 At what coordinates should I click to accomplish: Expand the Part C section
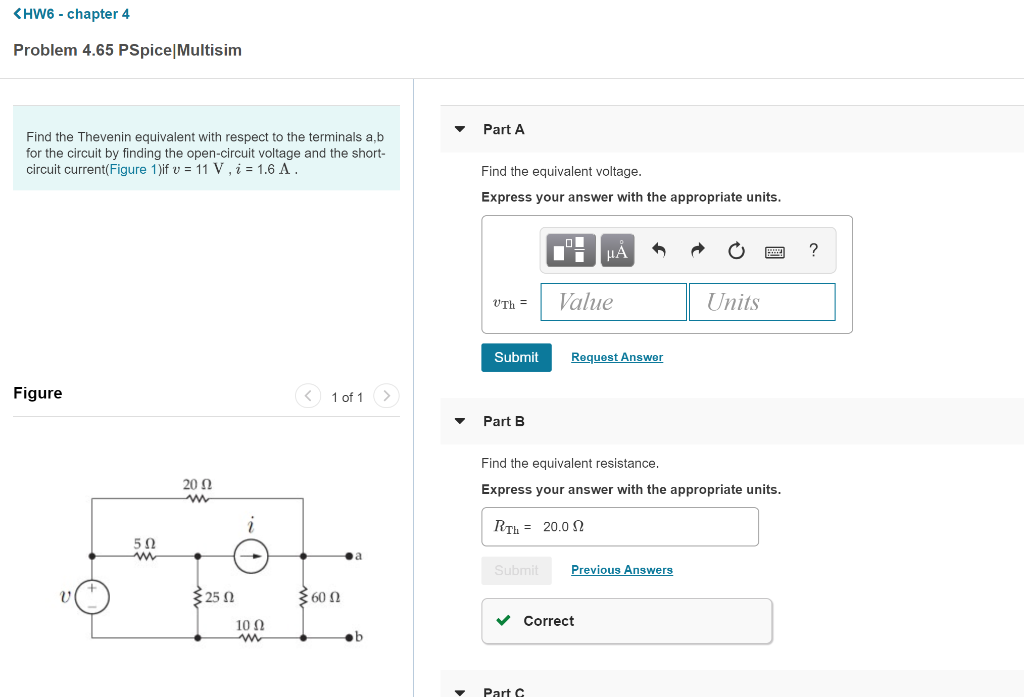[x=459, y=691]
